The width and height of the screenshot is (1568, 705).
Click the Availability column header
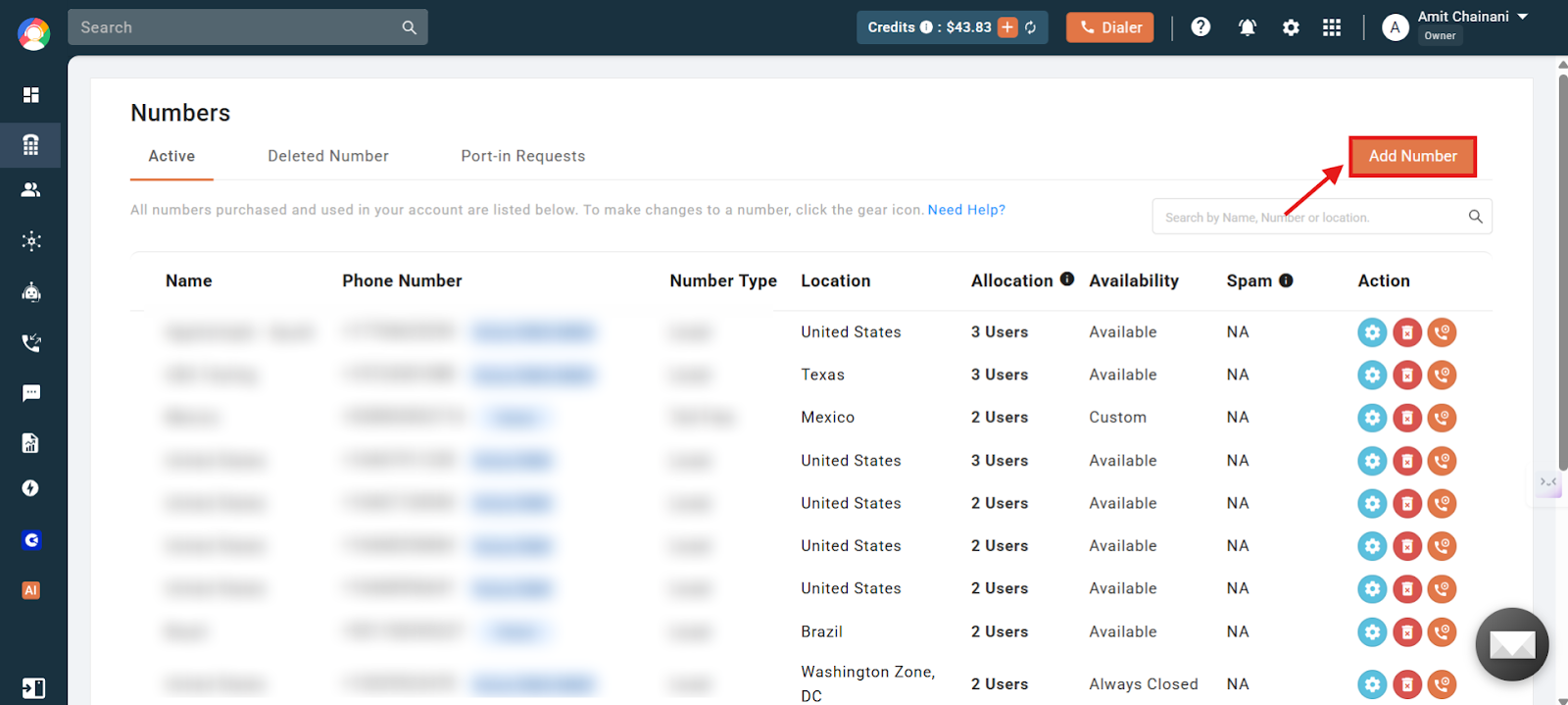click(x=1134, y=280)
